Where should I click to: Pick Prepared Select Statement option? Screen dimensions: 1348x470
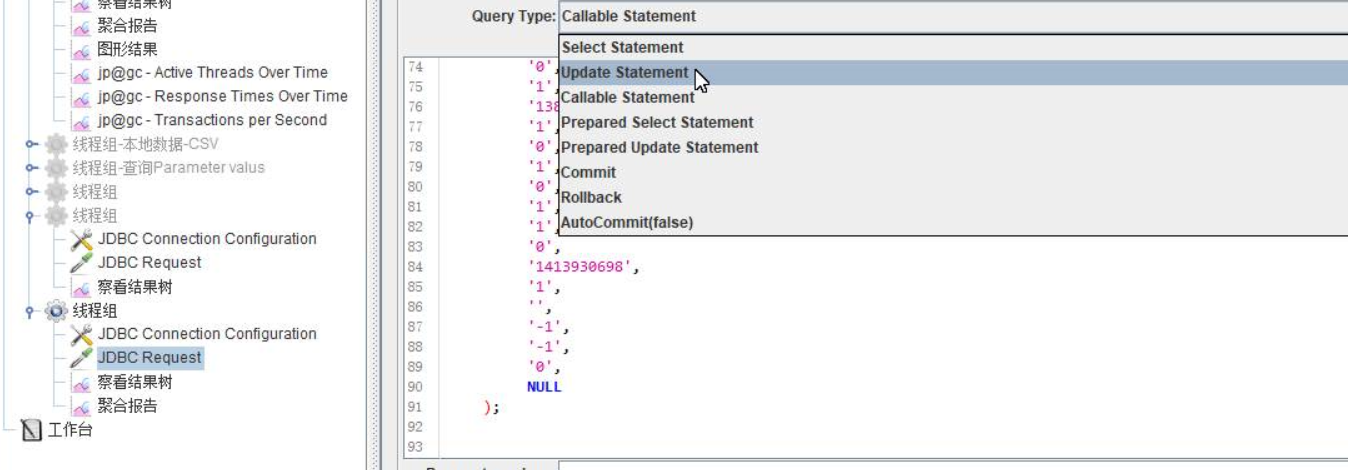point(657,122)
